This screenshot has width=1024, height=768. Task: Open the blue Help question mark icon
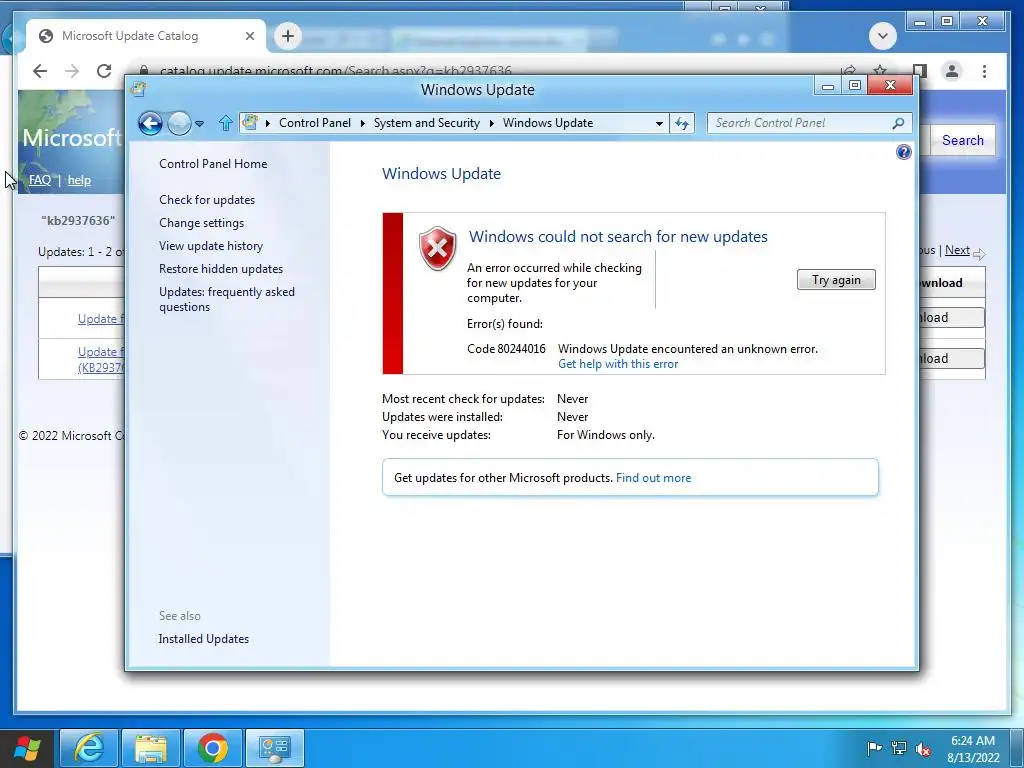903,152
